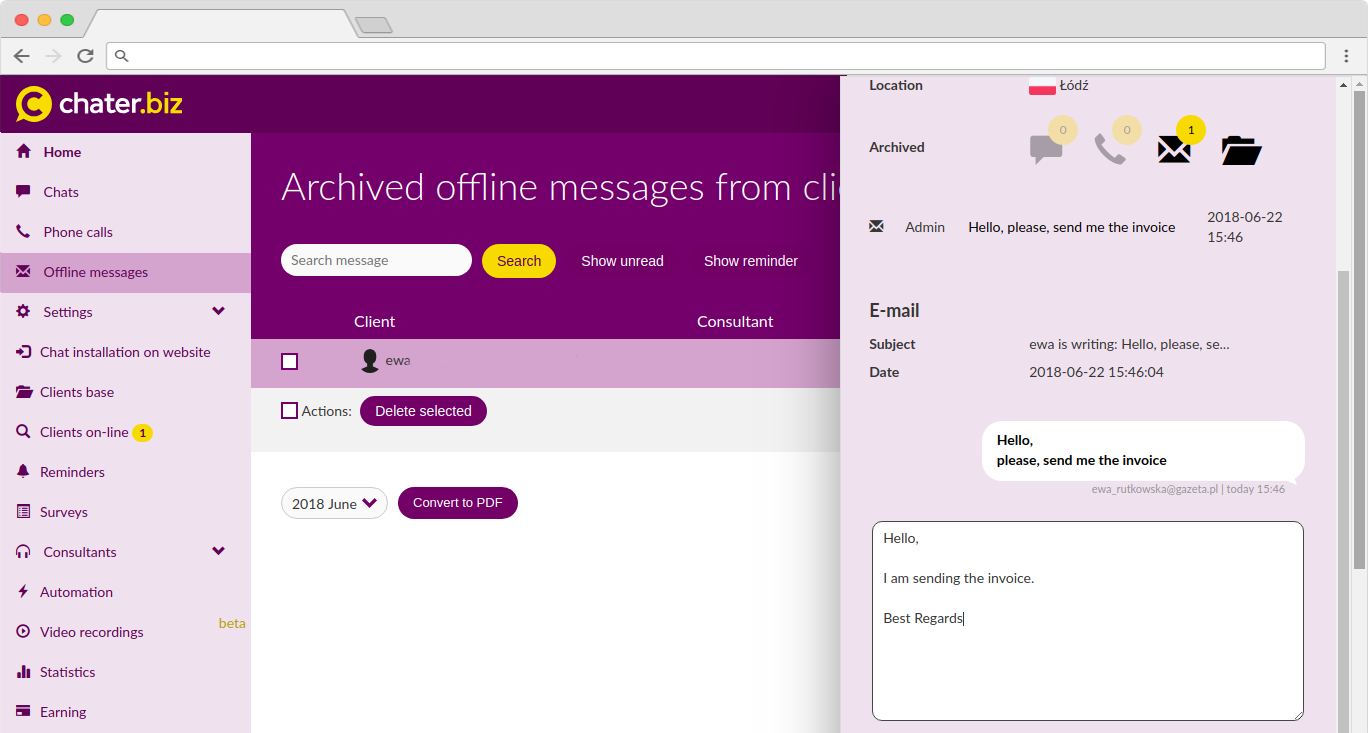Viewport: 1368px width, 733px height.
Task: Click the Client column header
Action: tap(374, 321)
